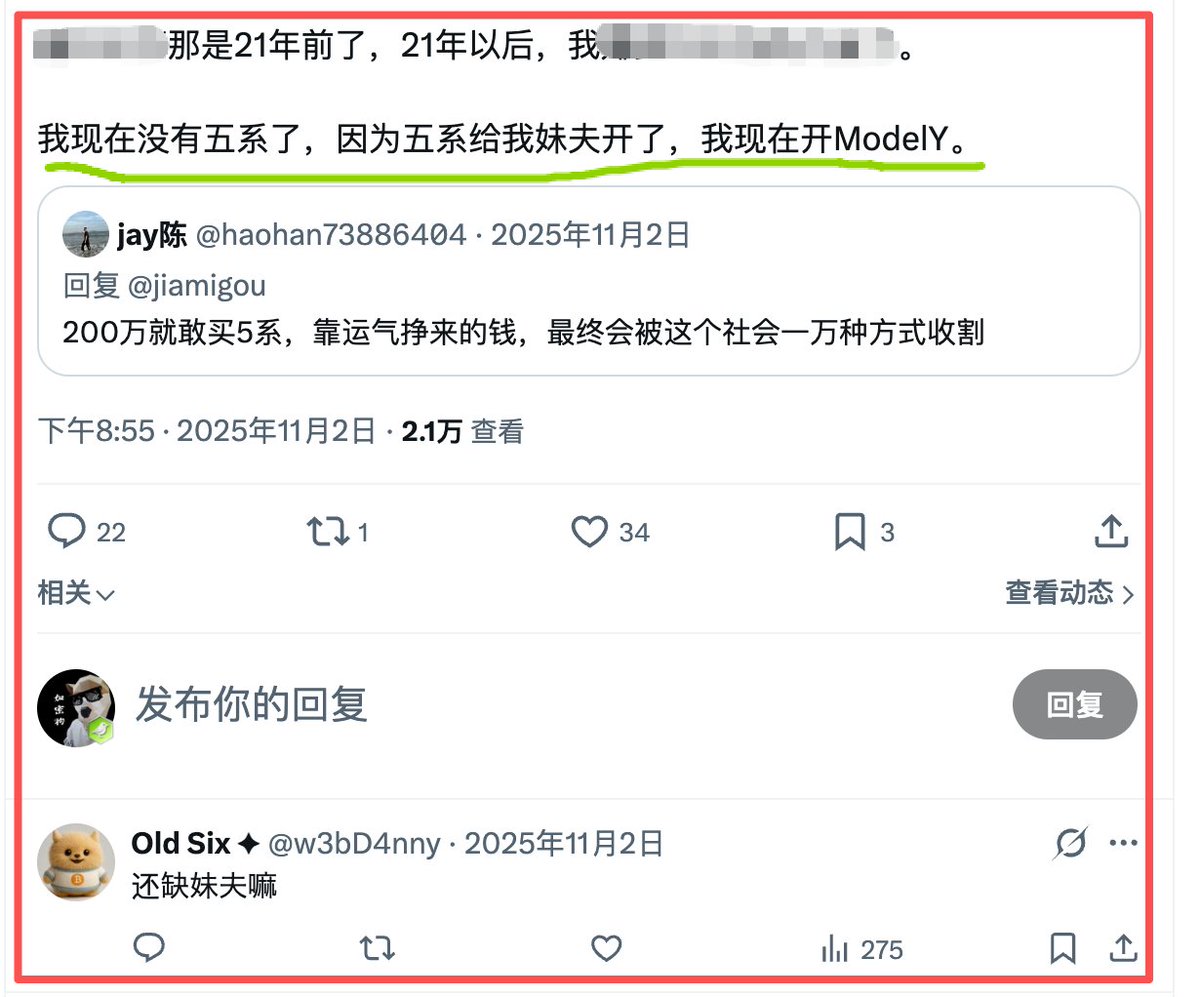
Task: Open Grok icon on Old Six reply
Action: [x=1070, y=844]
